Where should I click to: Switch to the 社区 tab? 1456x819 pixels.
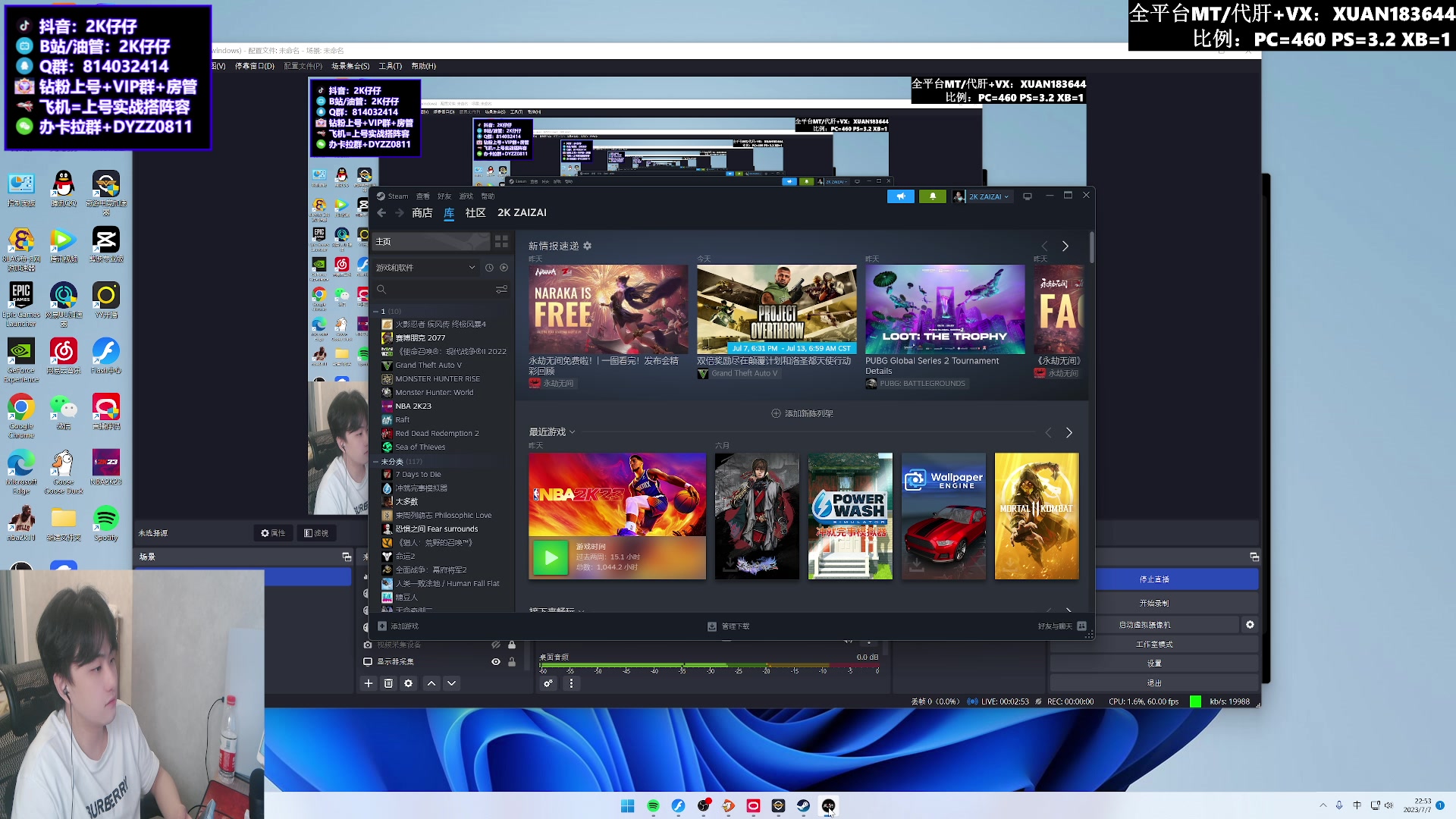click(x=475, y=213)
